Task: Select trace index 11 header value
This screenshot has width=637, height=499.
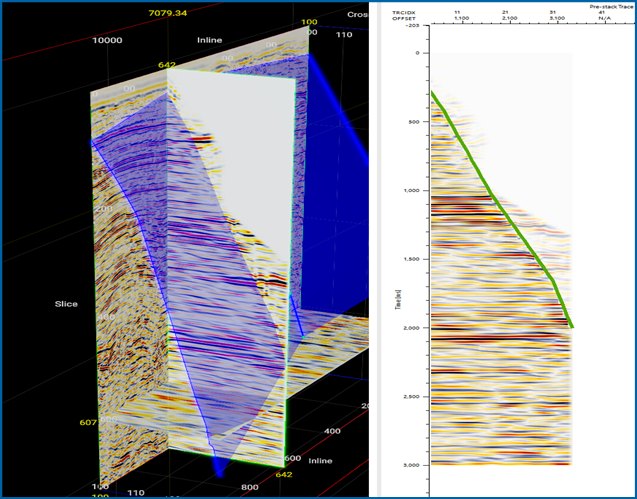Action: tap(457, 13)
